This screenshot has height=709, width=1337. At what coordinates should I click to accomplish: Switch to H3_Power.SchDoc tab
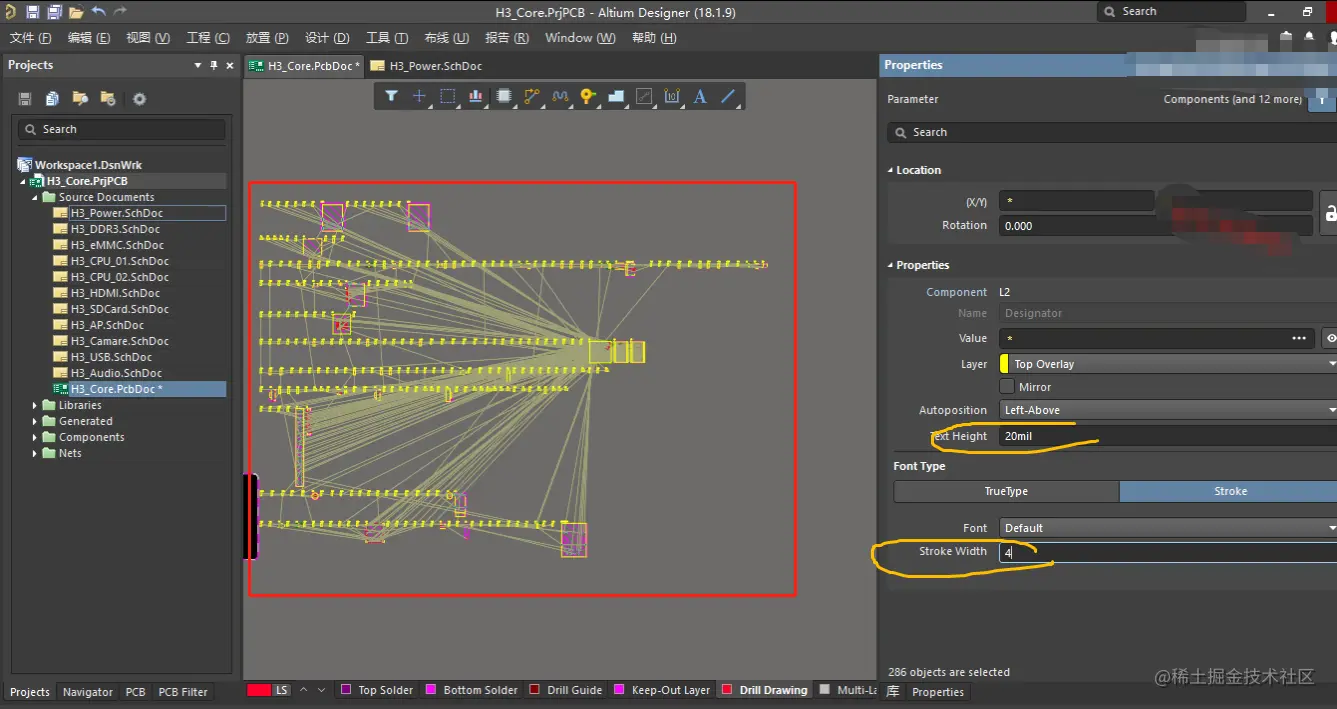[427, 66]
